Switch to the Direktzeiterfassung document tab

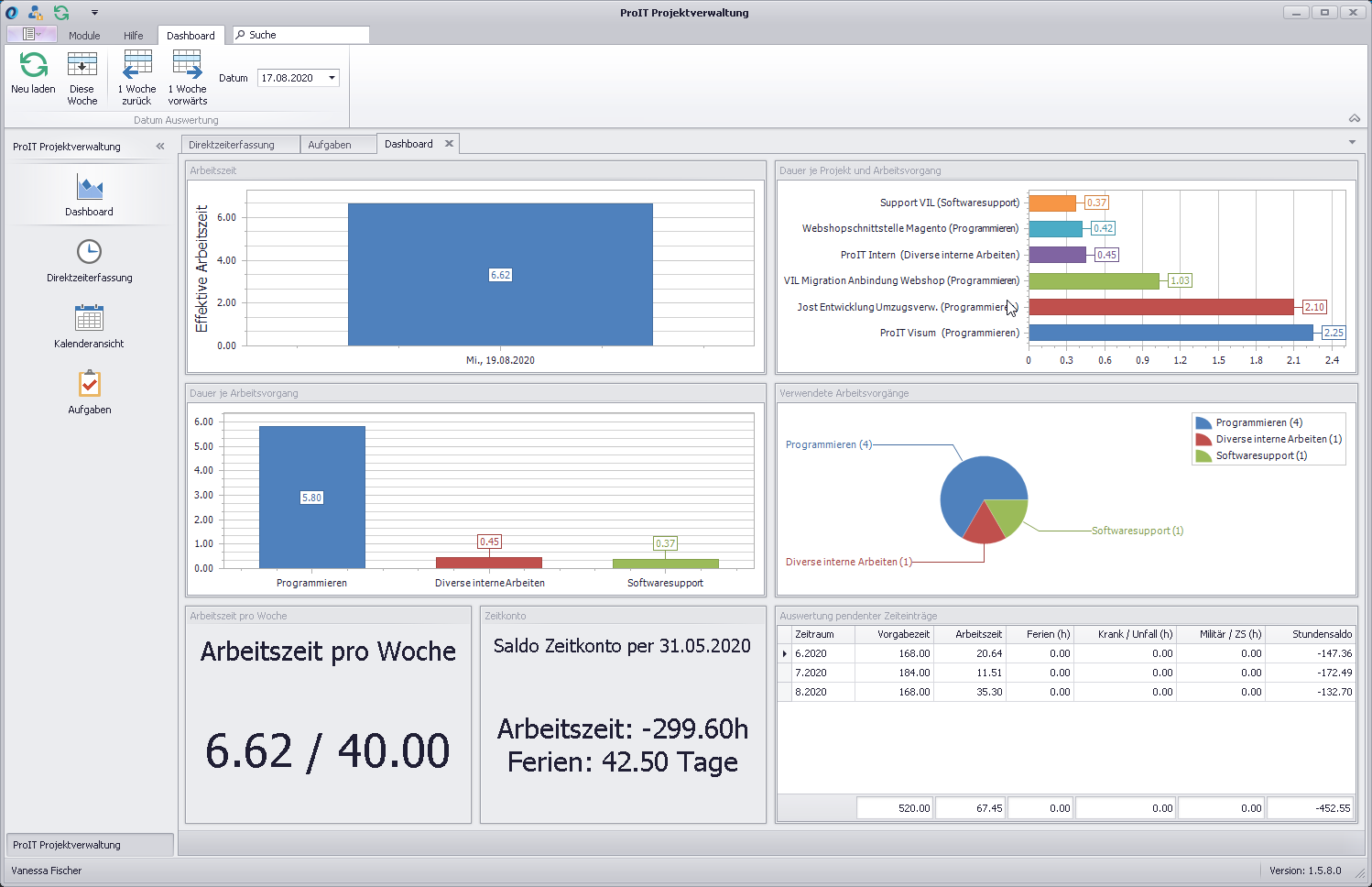pyautogui.click(x=232, y=145)
